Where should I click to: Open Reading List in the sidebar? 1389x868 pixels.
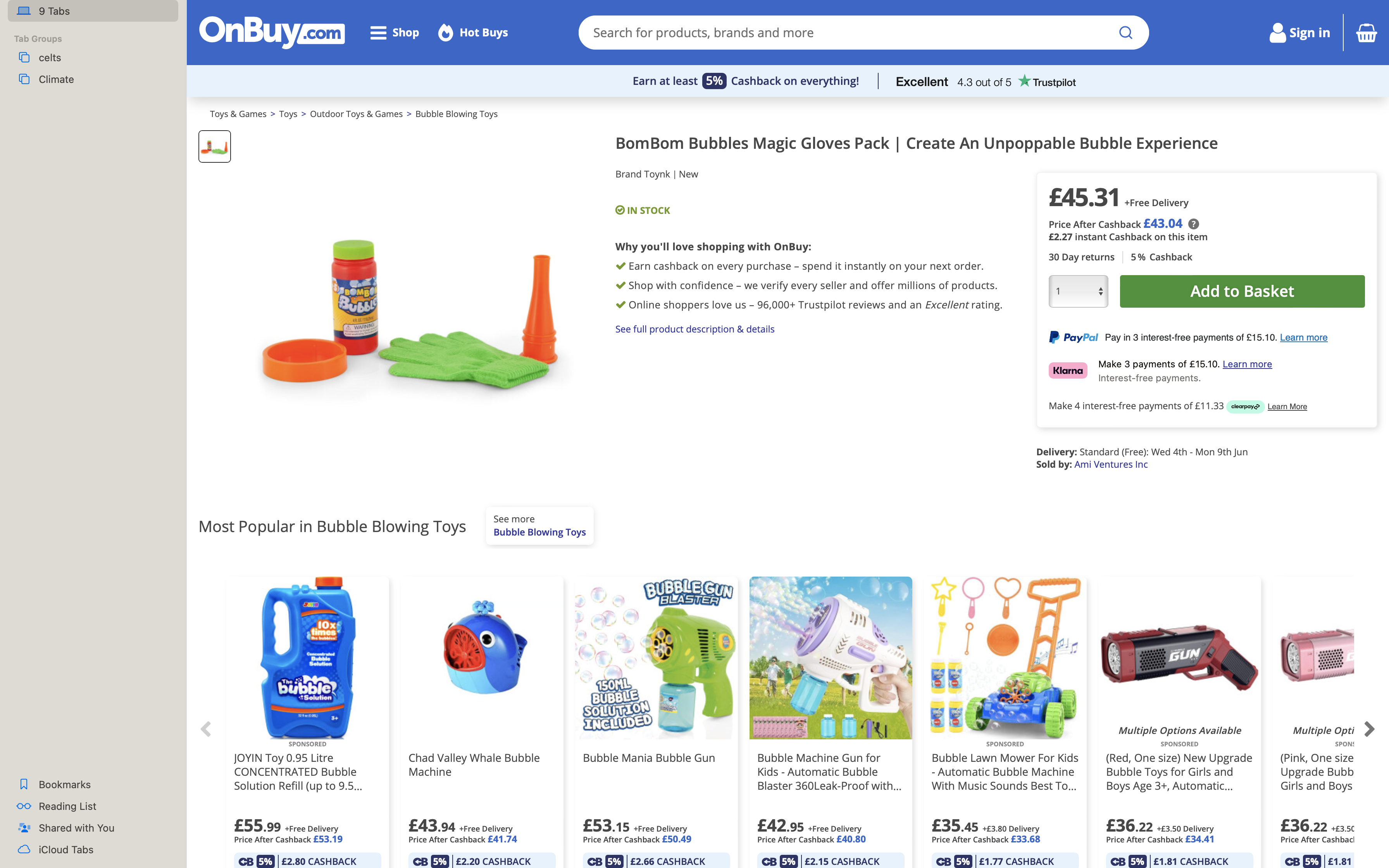67,806
